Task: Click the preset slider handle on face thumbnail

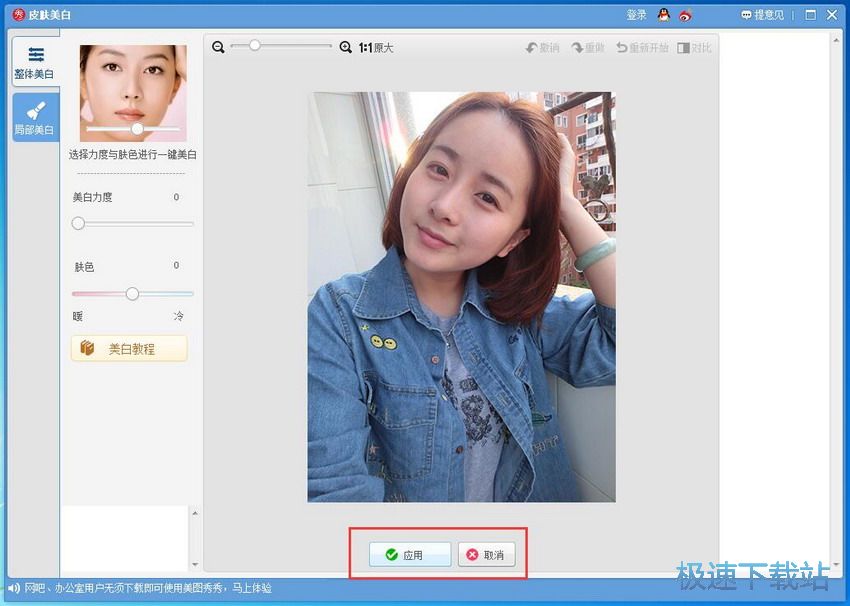Action: (137, 128)
